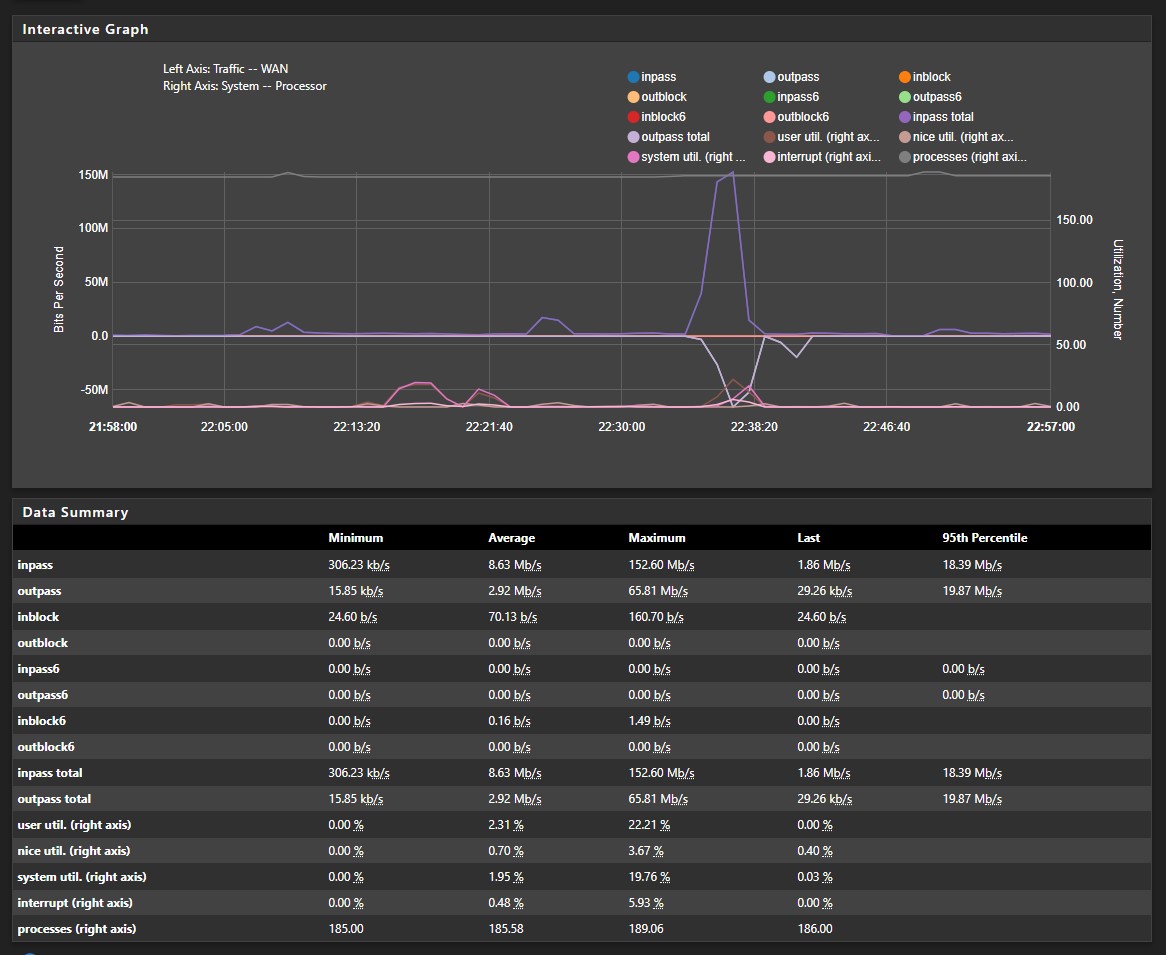1166x955 pixels.
Task: Click the brown user util. legend circle
Action: click(769, 137)
